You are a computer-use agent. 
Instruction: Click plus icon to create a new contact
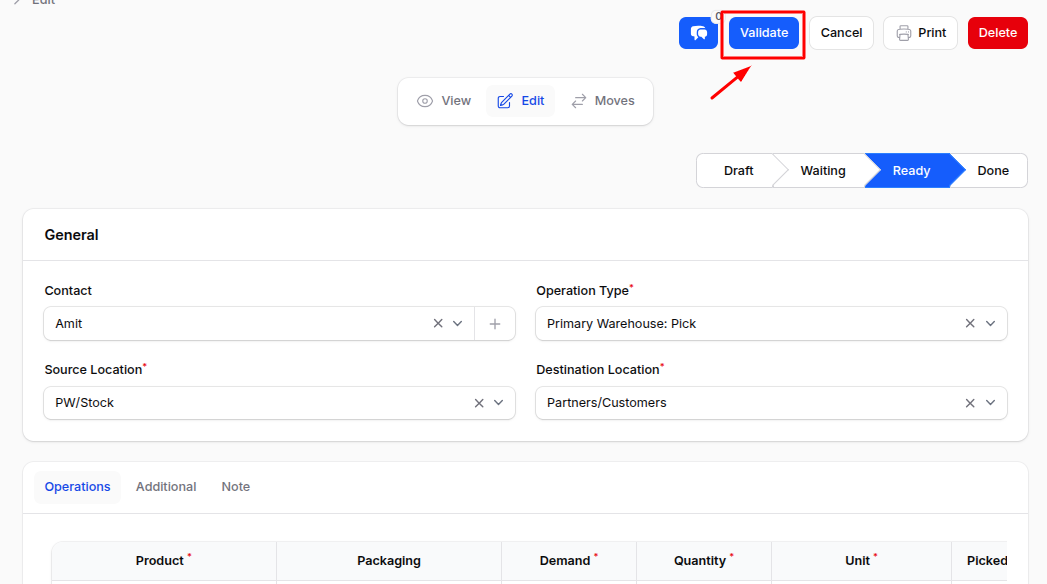point(494,323)
